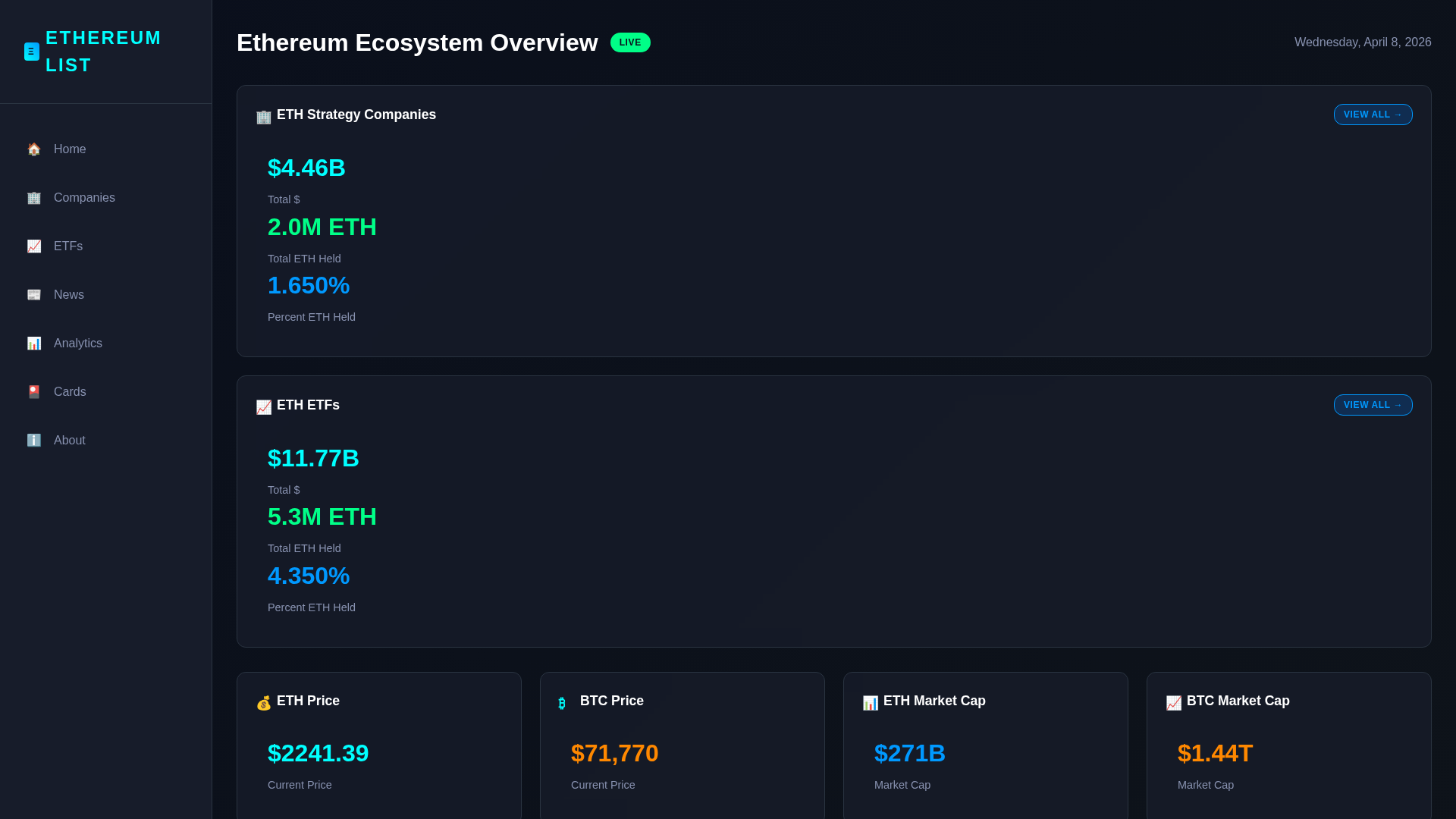1456x819 pixels.
Task: Click the Bitcoin icon on BTC Price card
Action: point(562,703)
